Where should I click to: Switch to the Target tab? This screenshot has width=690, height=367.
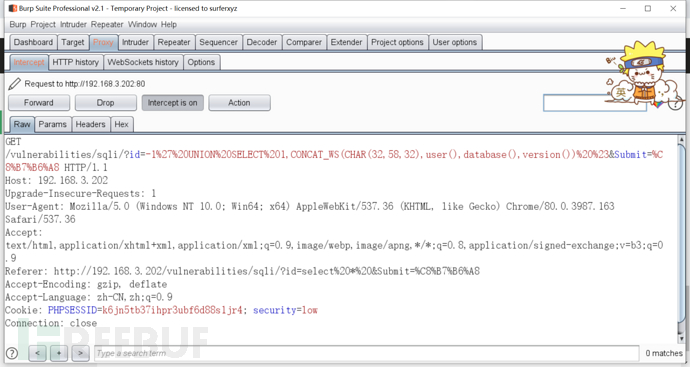coord(73,42)
